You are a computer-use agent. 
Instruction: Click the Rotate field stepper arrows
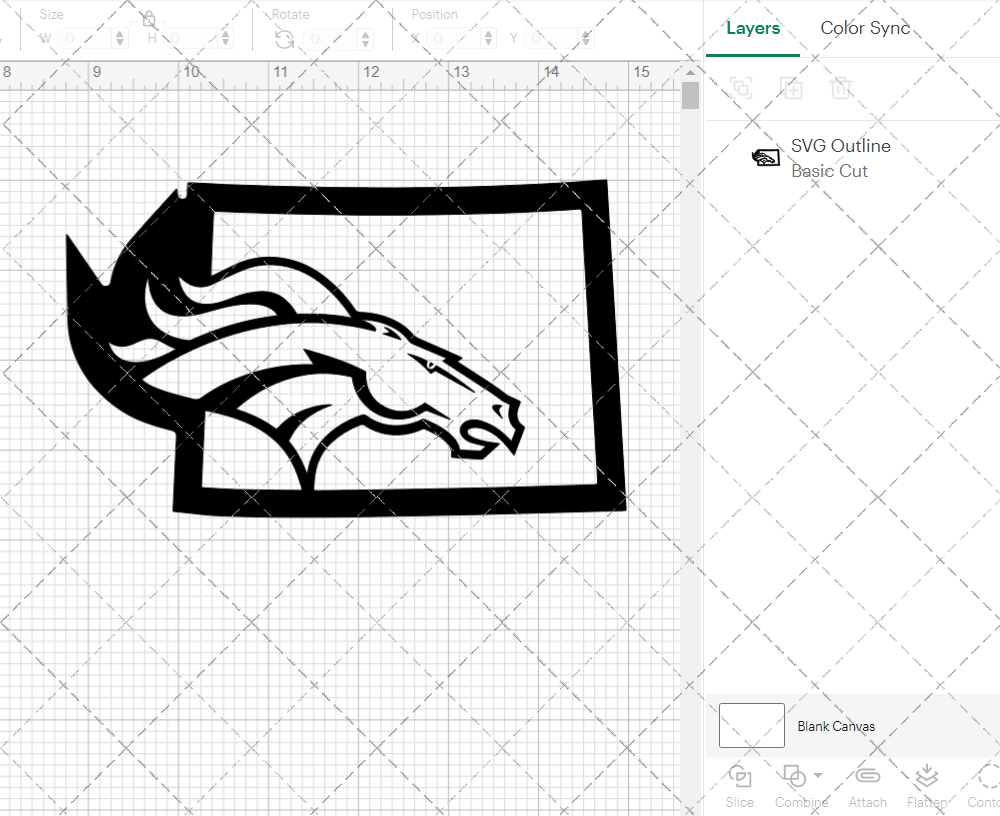365,39
